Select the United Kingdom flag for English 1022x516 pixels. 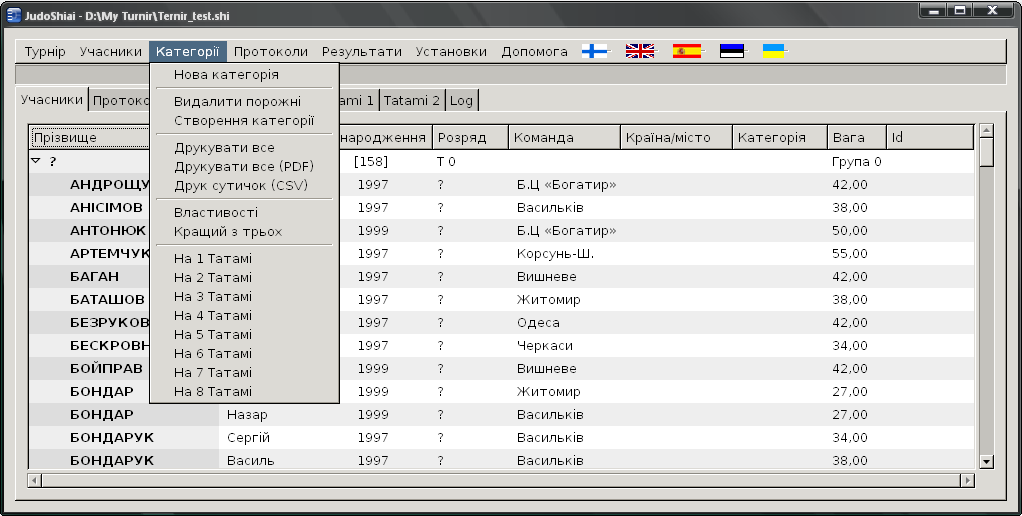coord(640,51)
